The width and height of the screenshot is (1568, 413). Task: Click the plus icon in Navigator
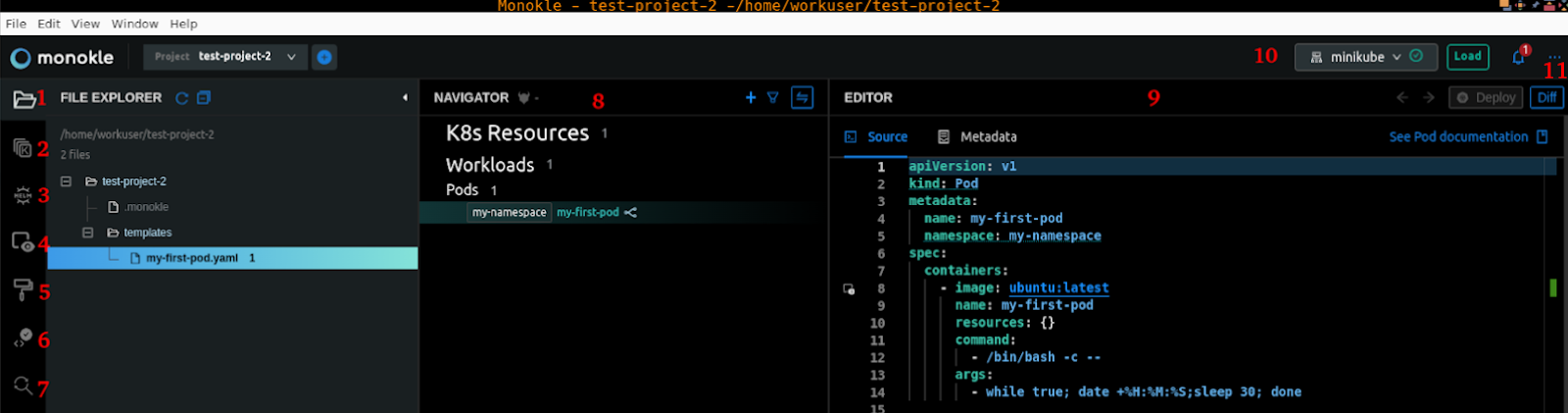[x=751, y=97]
